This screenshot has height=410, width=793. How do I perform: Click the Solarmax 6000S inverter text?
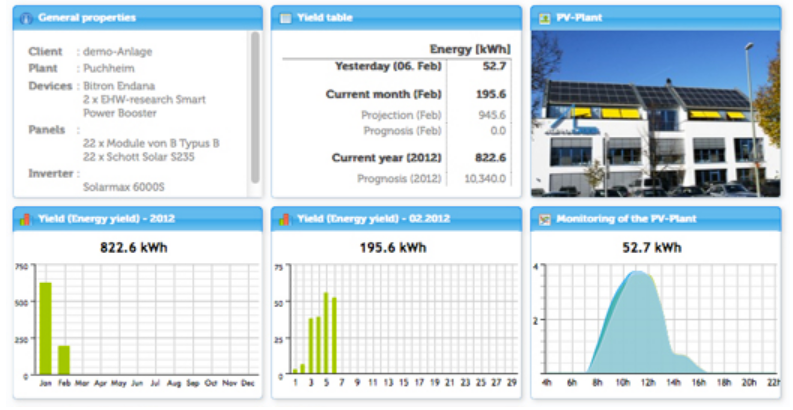123,188
